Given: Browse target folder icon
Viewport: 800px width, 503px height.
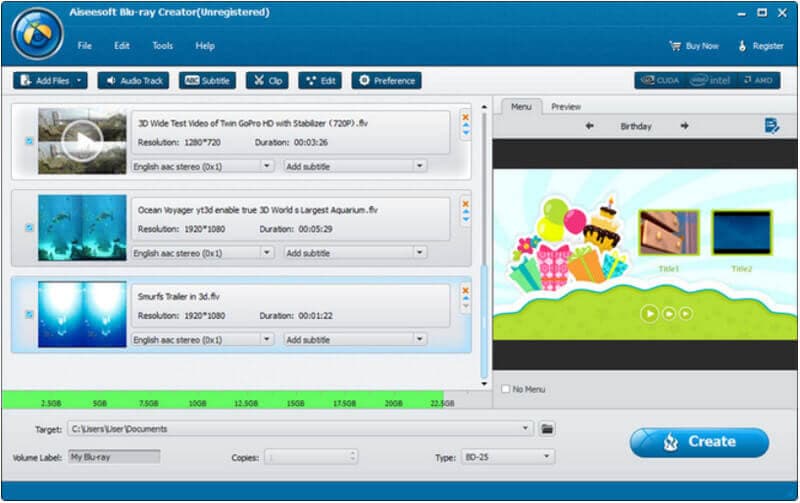Looking at the screenshot, I should pyautogui.click(x=547, y=429).
